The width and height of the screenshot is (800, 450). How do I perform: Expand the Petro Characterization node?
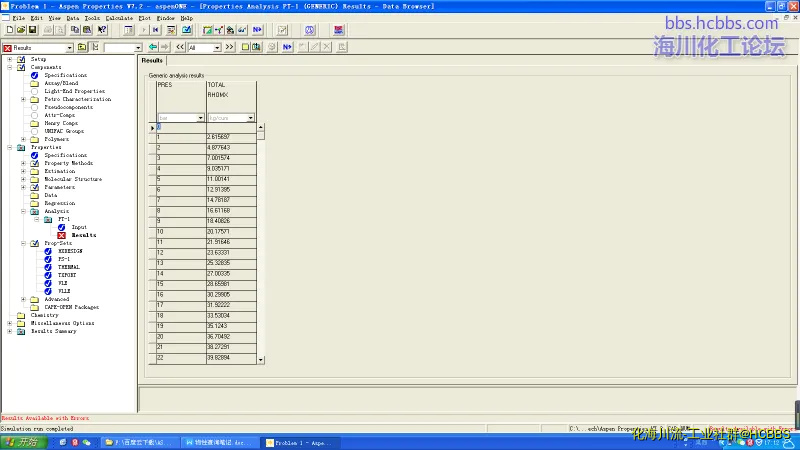tap(23, 99)
